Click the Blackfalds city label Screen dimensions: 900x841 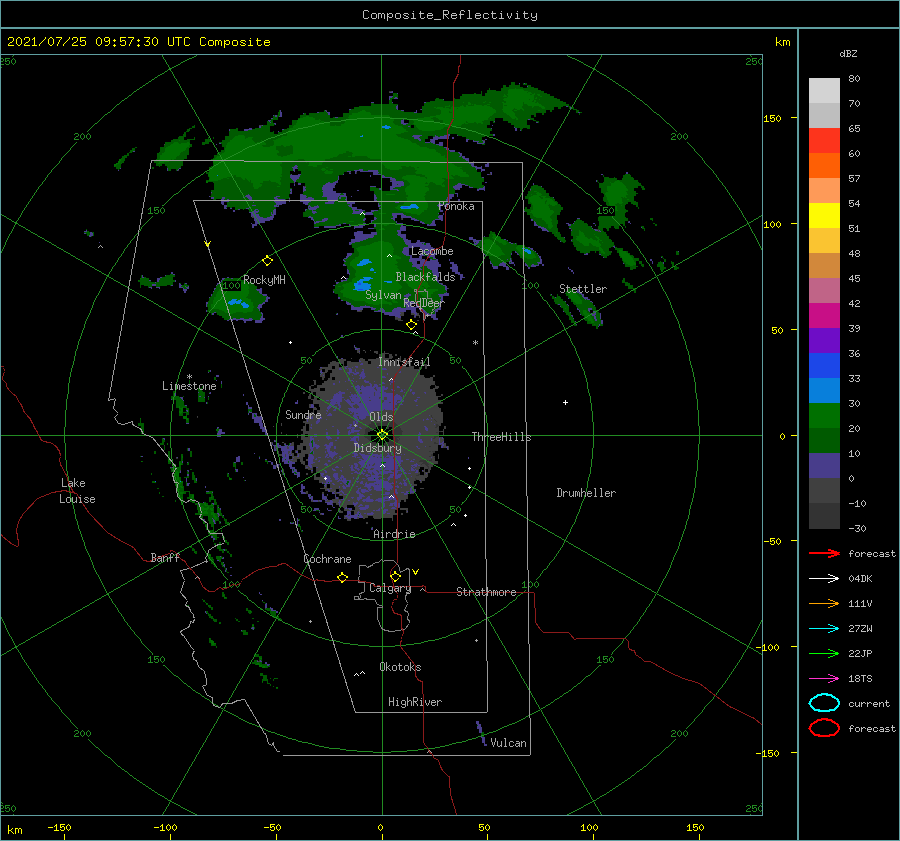pos(425,277)
